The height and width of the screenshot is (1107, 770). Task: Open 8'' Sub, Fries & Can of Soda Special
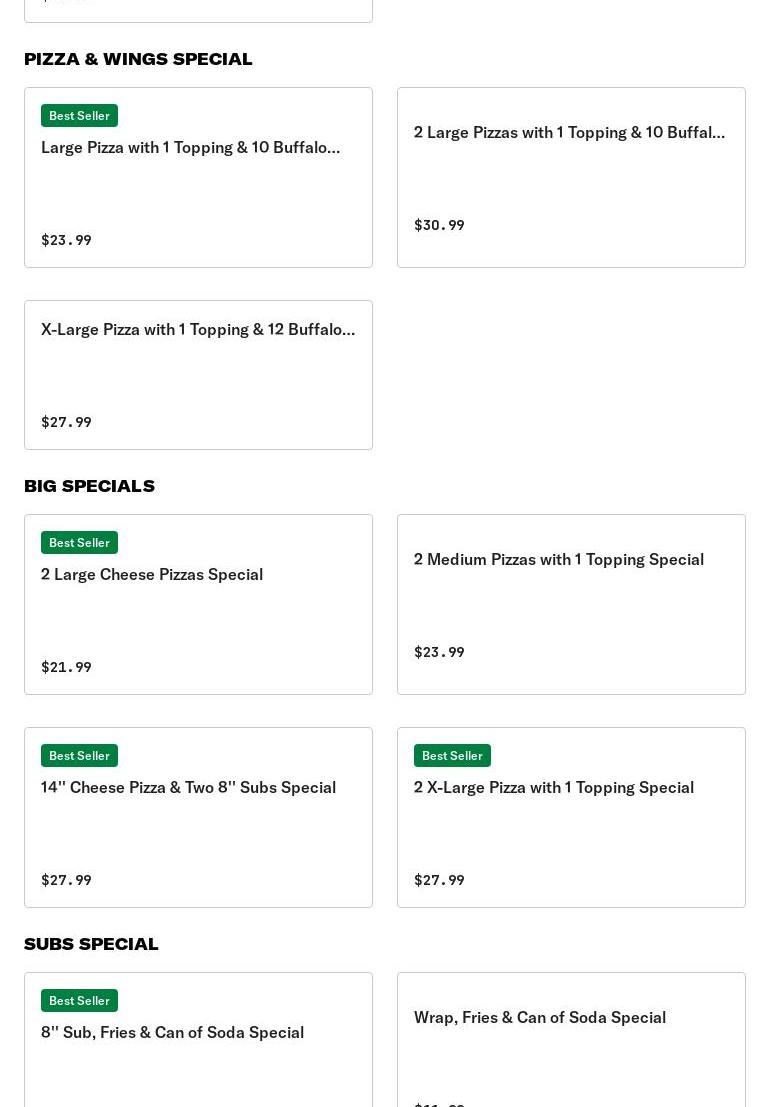point(172,1033)
